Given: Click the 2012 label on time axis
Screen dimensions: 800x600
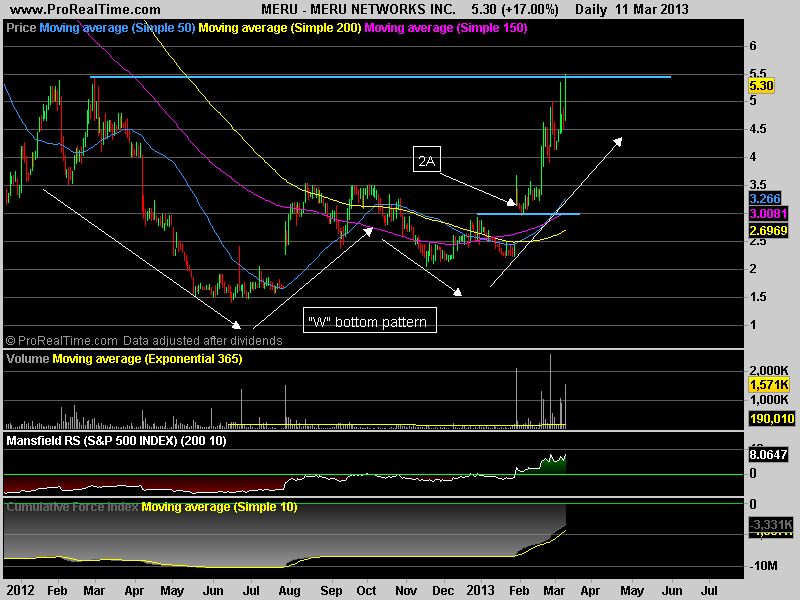Looking at the screenshot, I should click(20, 590).
